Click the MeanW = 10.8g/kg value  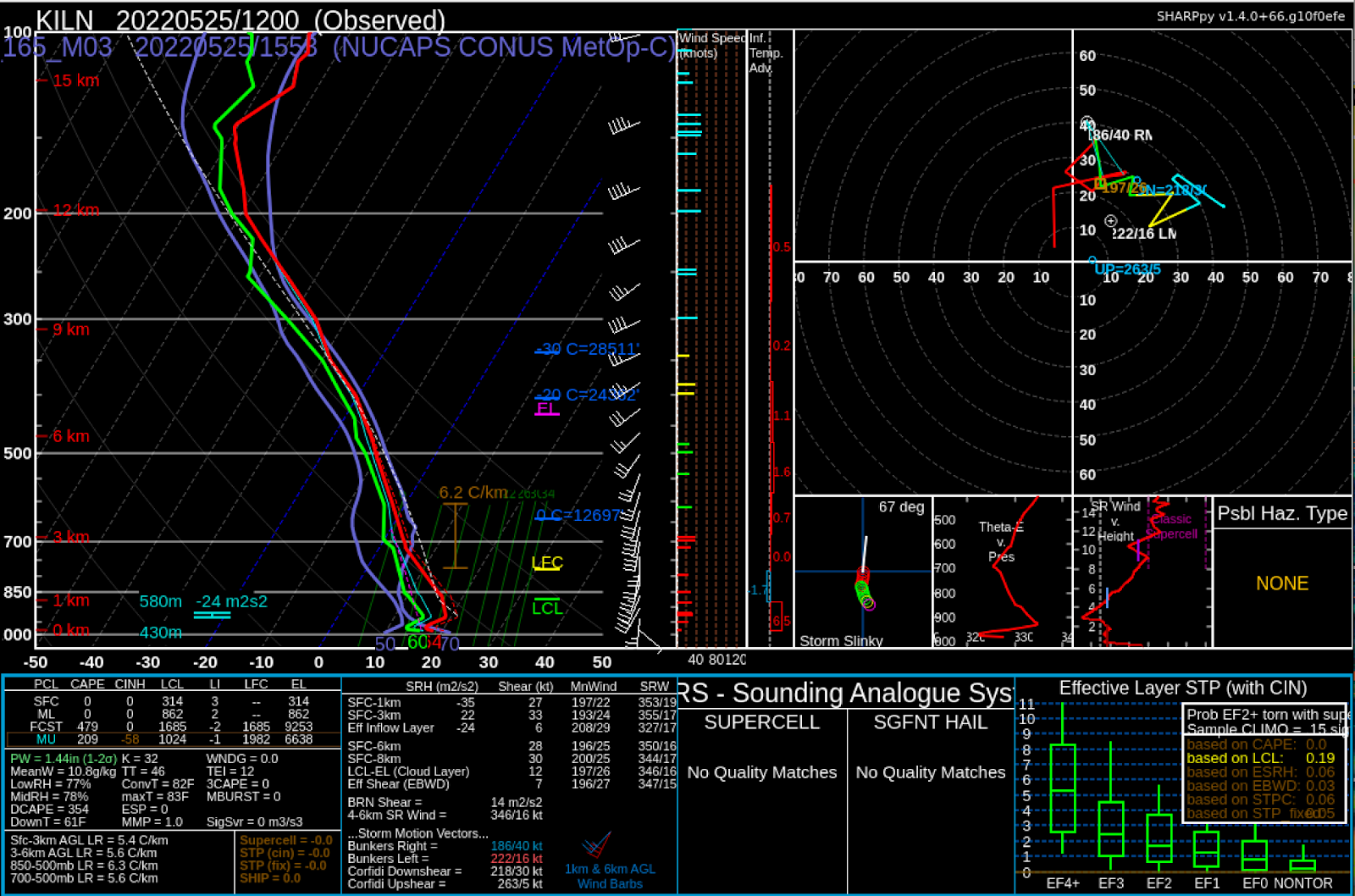tap(62, 772)
